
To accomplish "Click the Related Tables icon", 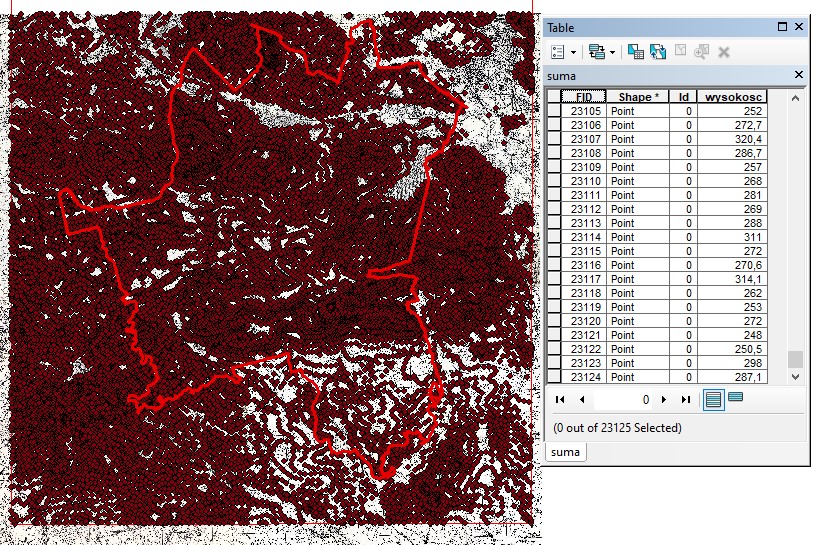I will point(596,51).
